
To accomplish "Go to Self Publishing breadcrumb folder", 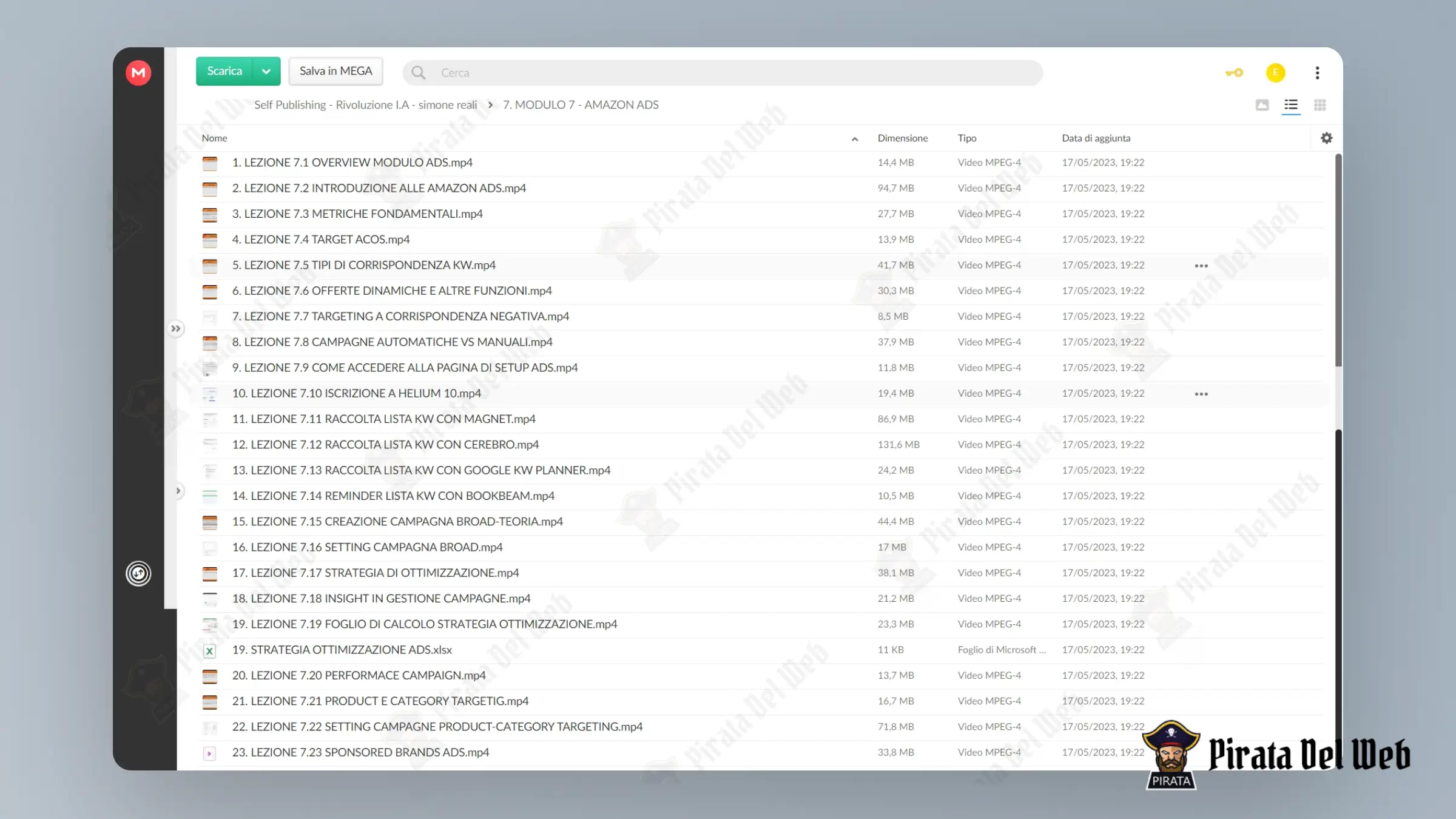I will click(365, 105).
